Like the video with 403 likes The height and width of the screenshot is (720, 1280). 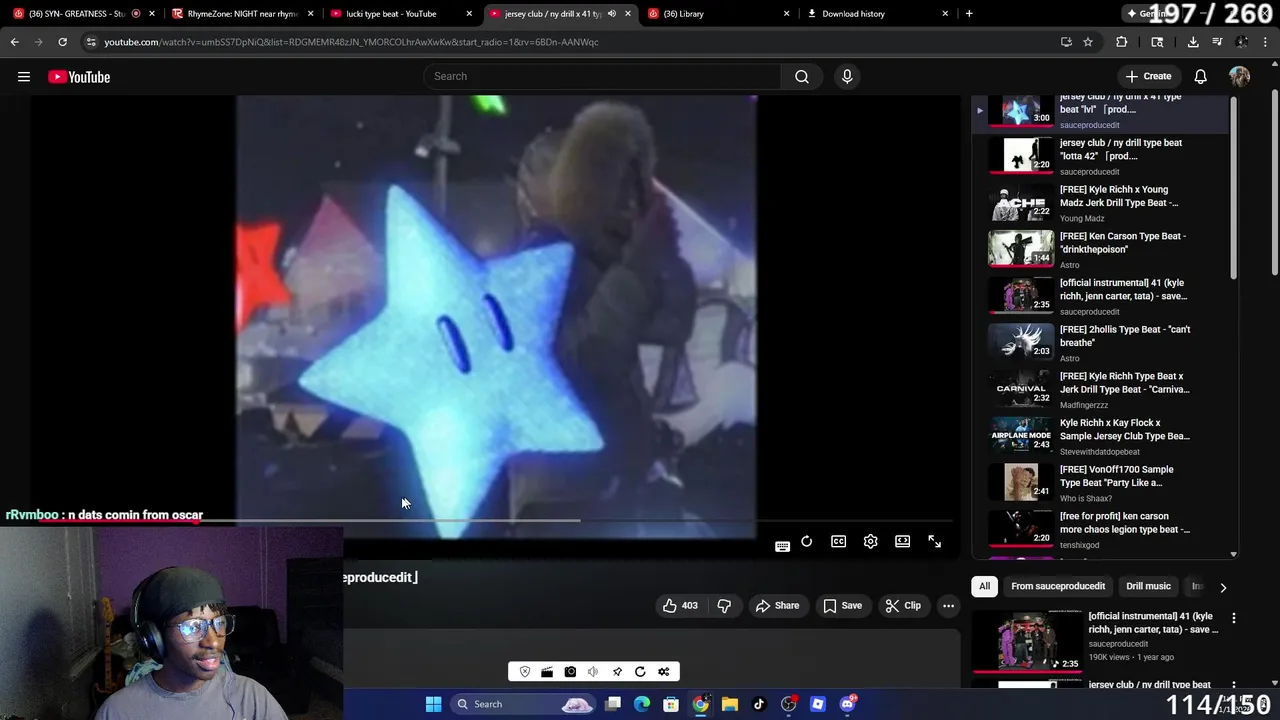[x=680, y=605]
